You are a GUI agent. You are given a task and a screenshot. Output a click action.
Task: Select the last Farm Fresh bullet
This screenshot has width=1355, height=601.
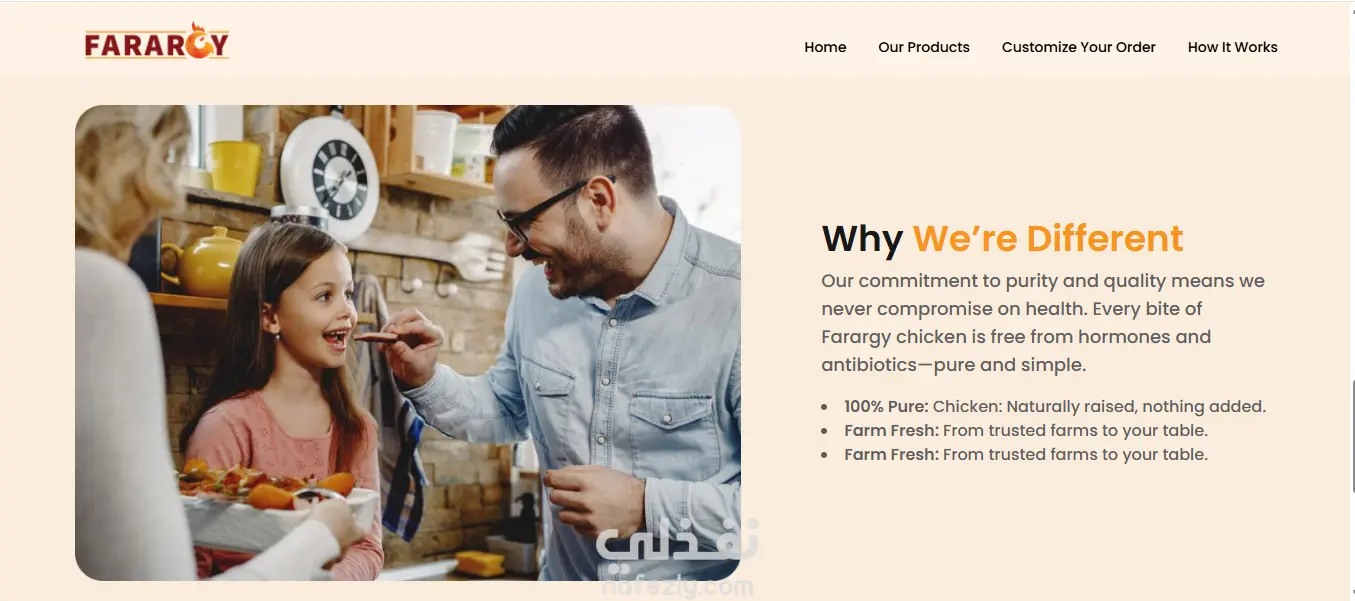[x=1026, y=455]
